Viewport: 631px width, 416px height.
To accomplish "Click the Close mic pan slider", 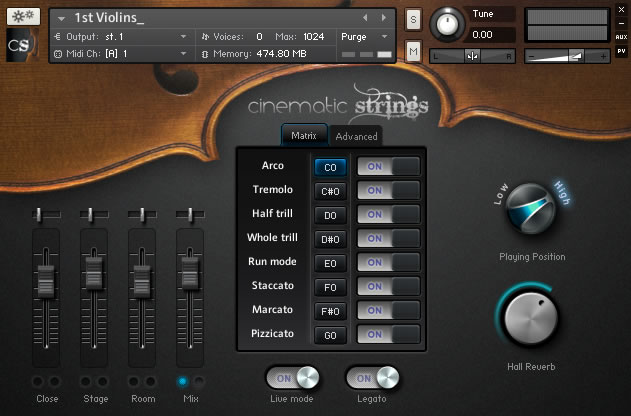I will 46,215.
